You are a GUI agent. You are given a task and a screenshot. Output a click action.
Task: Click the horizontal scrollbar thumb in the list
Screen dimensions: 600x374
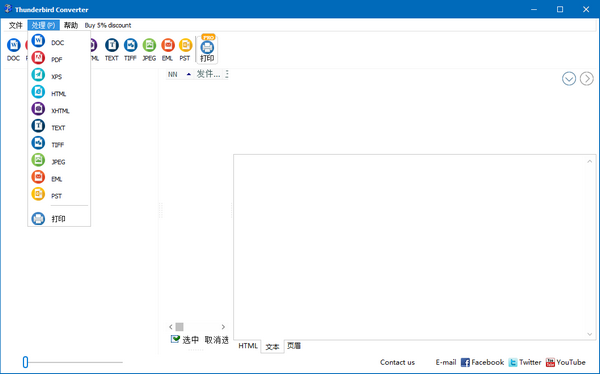point(179,327)
